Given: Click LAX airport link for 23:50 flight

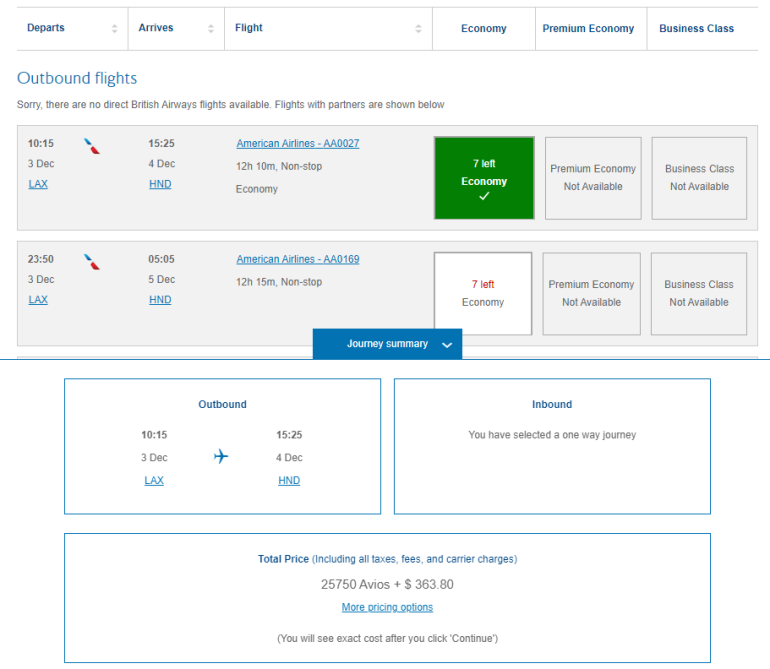Looking at the screenshot, I should pyautogui.click(x=38, y=300).
